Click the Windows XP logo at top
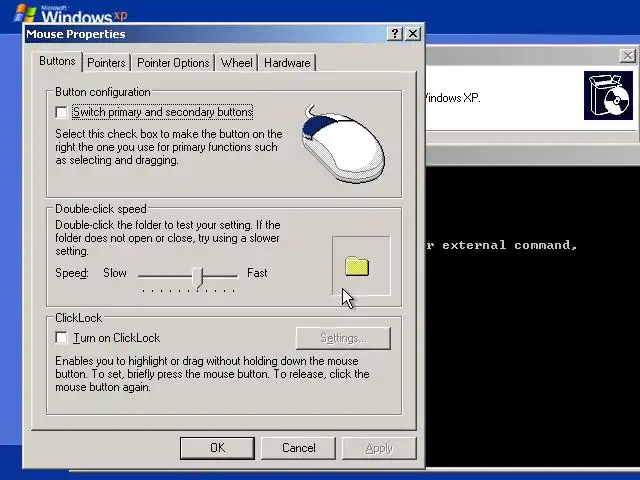 [71, 13]
